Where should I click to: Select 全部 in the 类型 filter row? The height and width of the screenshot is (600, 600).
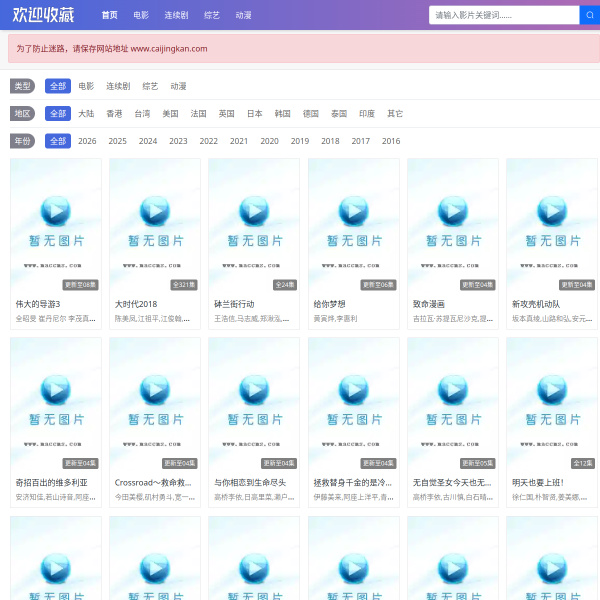[x=58, y=86]
